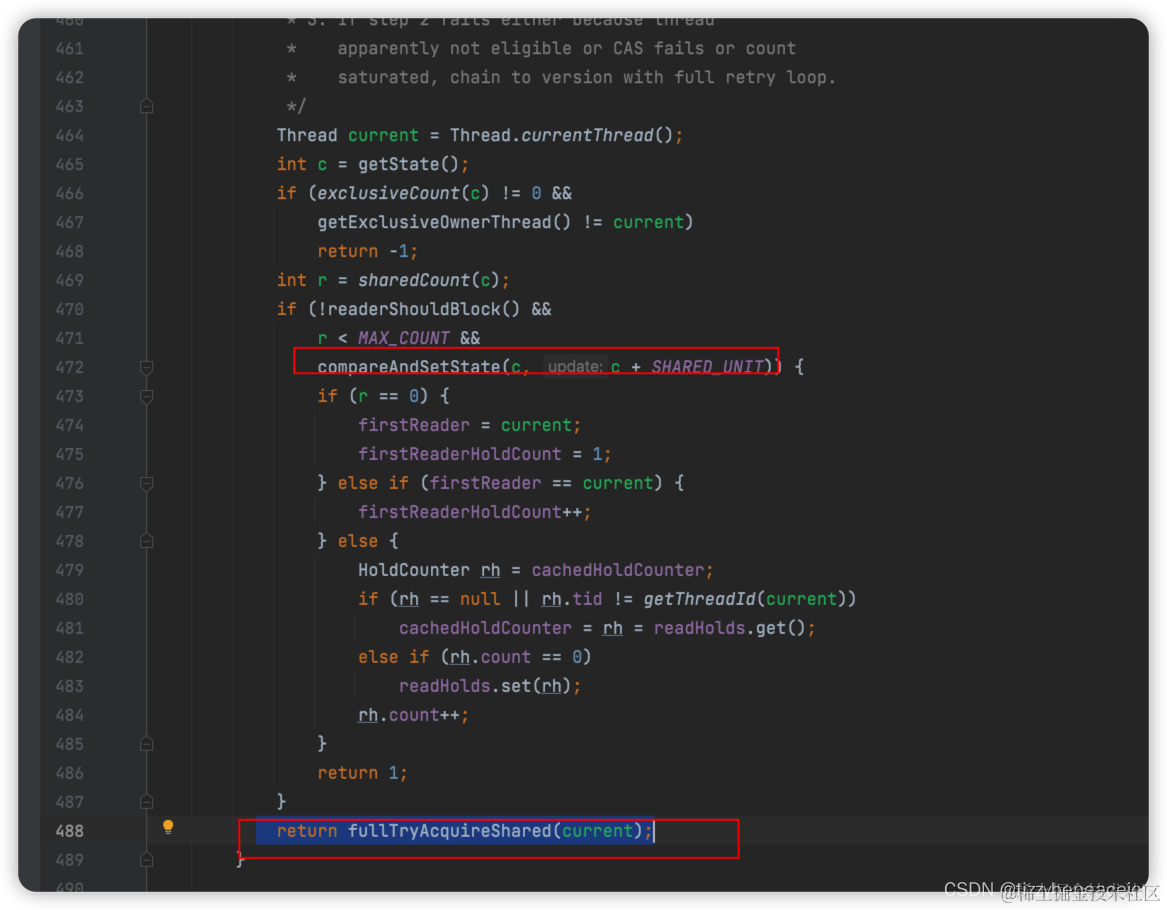This screenshot has width=1167, height=910.
Task: Click on getExclusiveOwnerThread() call
Action: pos(444,222)
